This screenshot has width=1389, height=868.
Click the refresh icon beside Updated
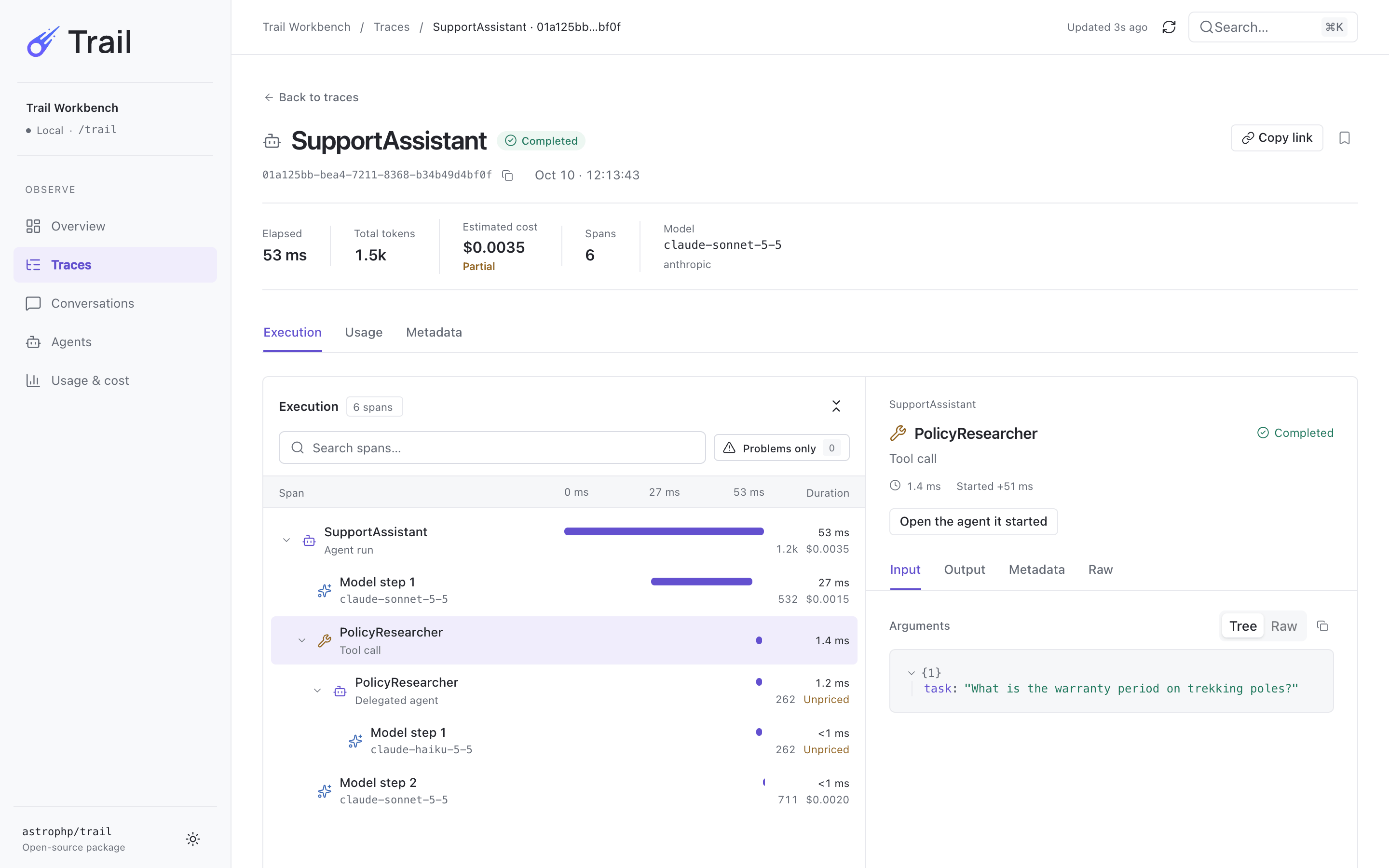[x=1169, y=27]
